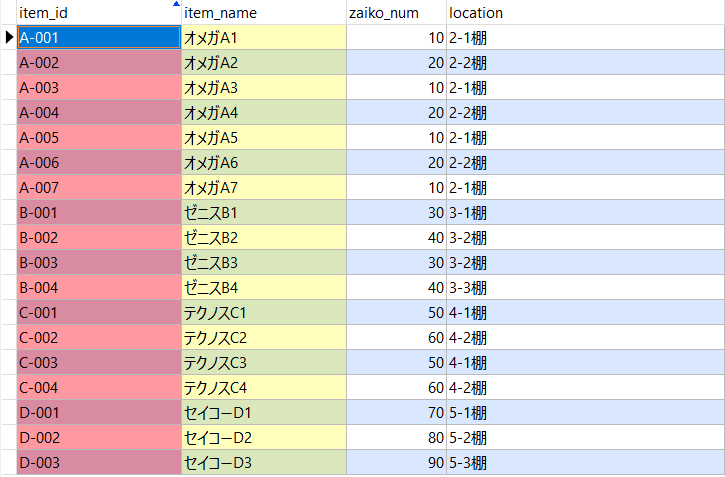Select the A-005 cell
Viewport: 725px width, 477px height.
pos(99,137)
